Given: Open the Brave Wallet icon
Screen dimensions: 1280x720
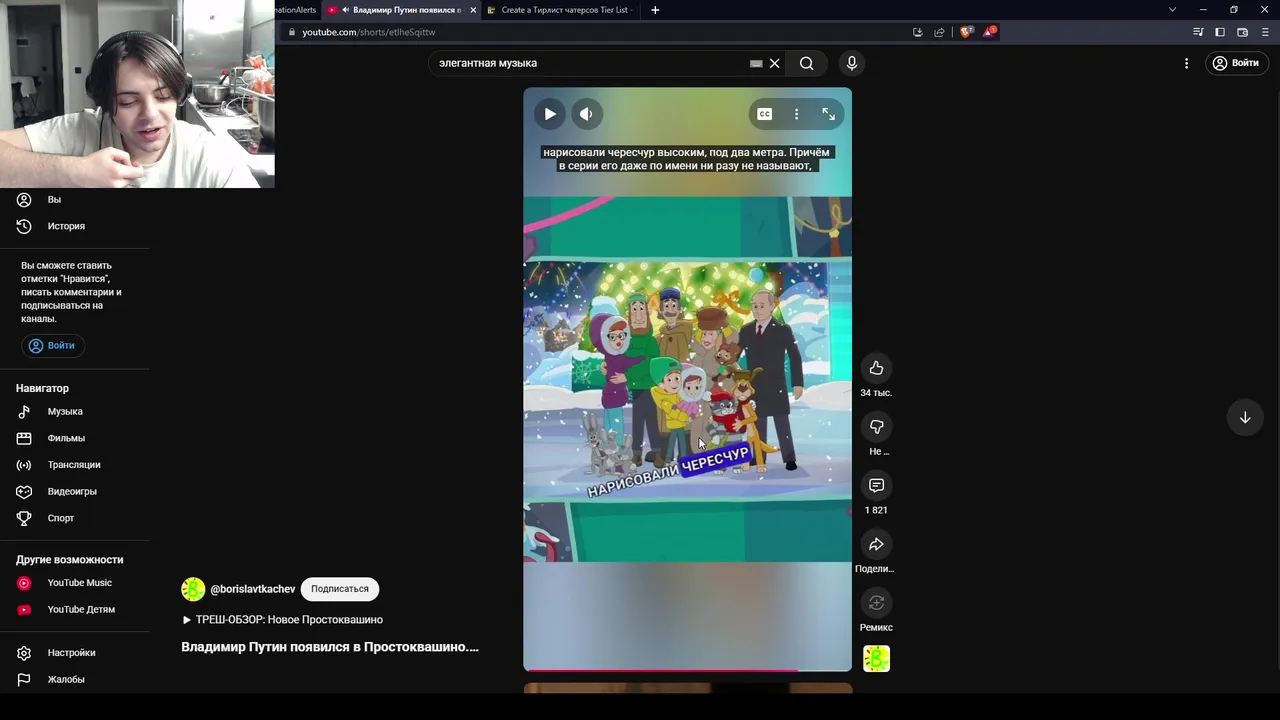Looking at the screenshot, I should click(1242, 32).
